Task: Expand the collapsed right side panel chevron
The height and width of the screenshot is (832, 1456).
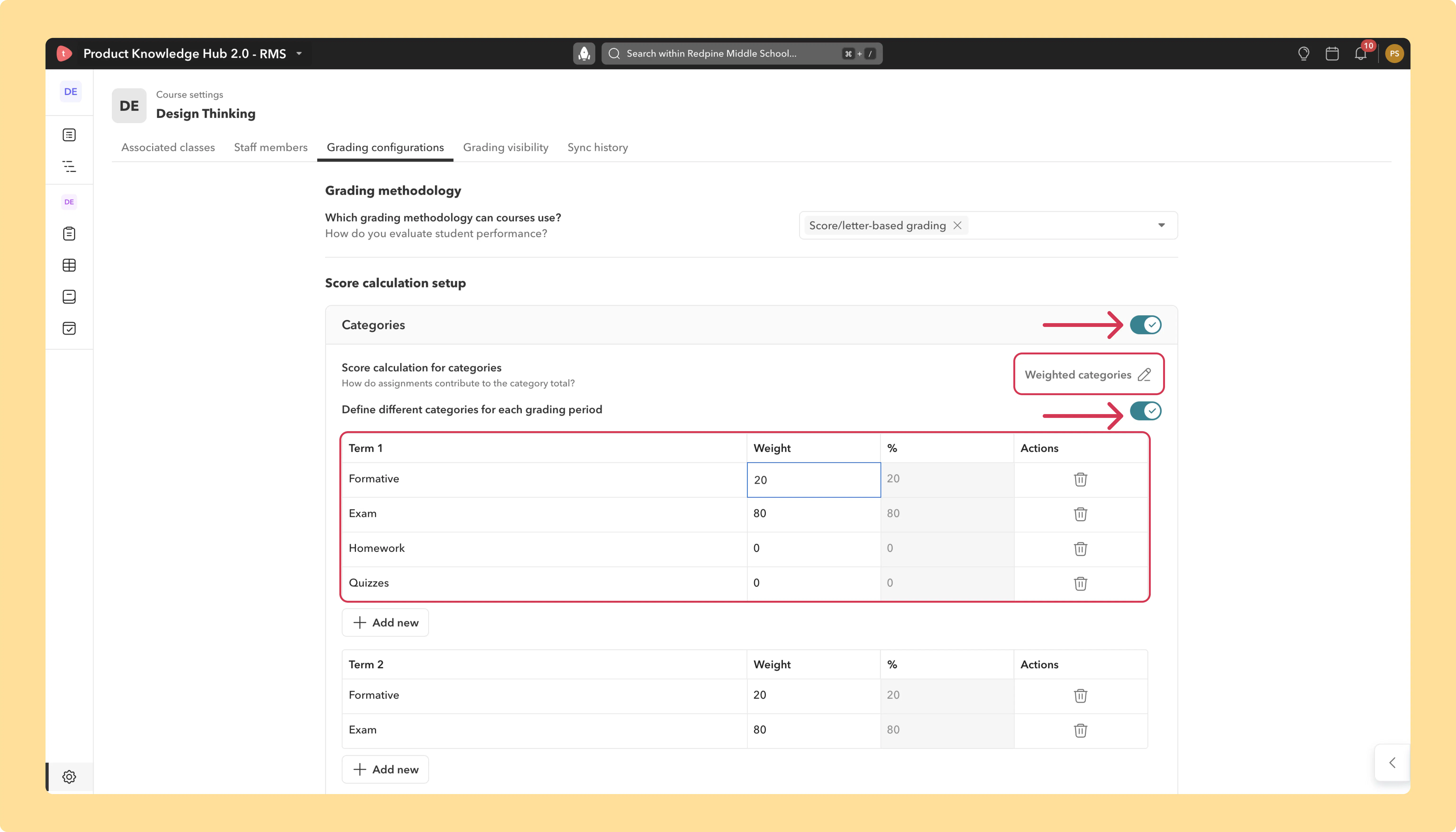Action: coord(1392,763)
